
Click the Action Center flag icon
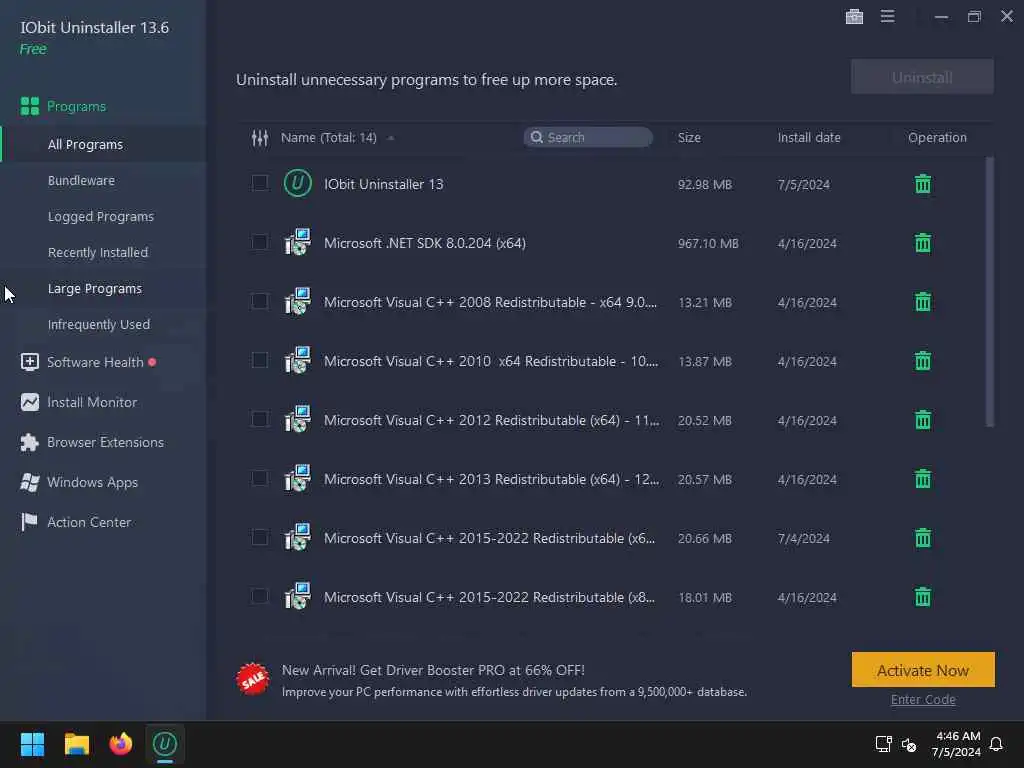coord(29,522)
